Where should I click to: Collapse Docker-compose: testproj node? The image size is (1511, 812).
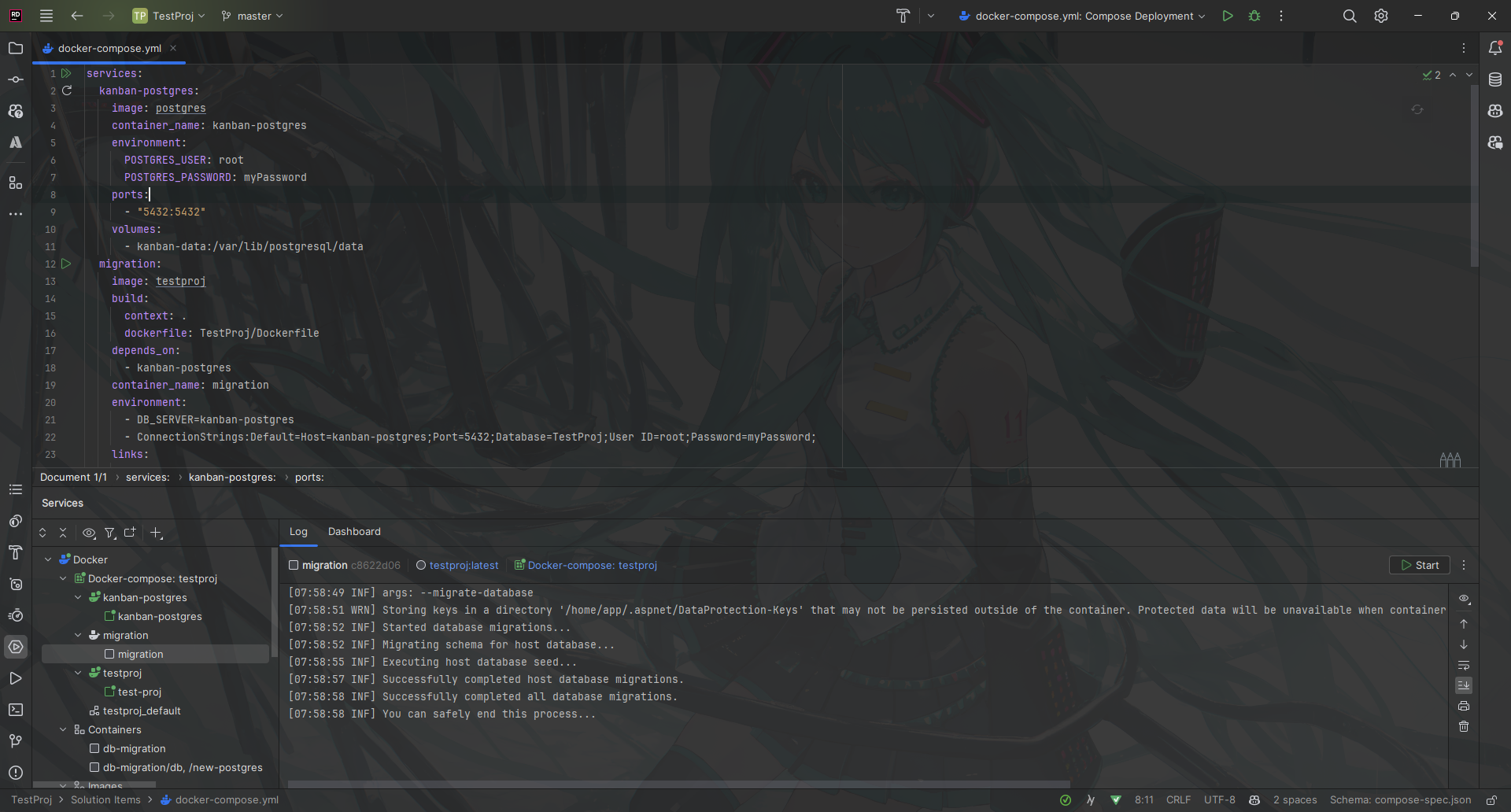tap(63, 578)
